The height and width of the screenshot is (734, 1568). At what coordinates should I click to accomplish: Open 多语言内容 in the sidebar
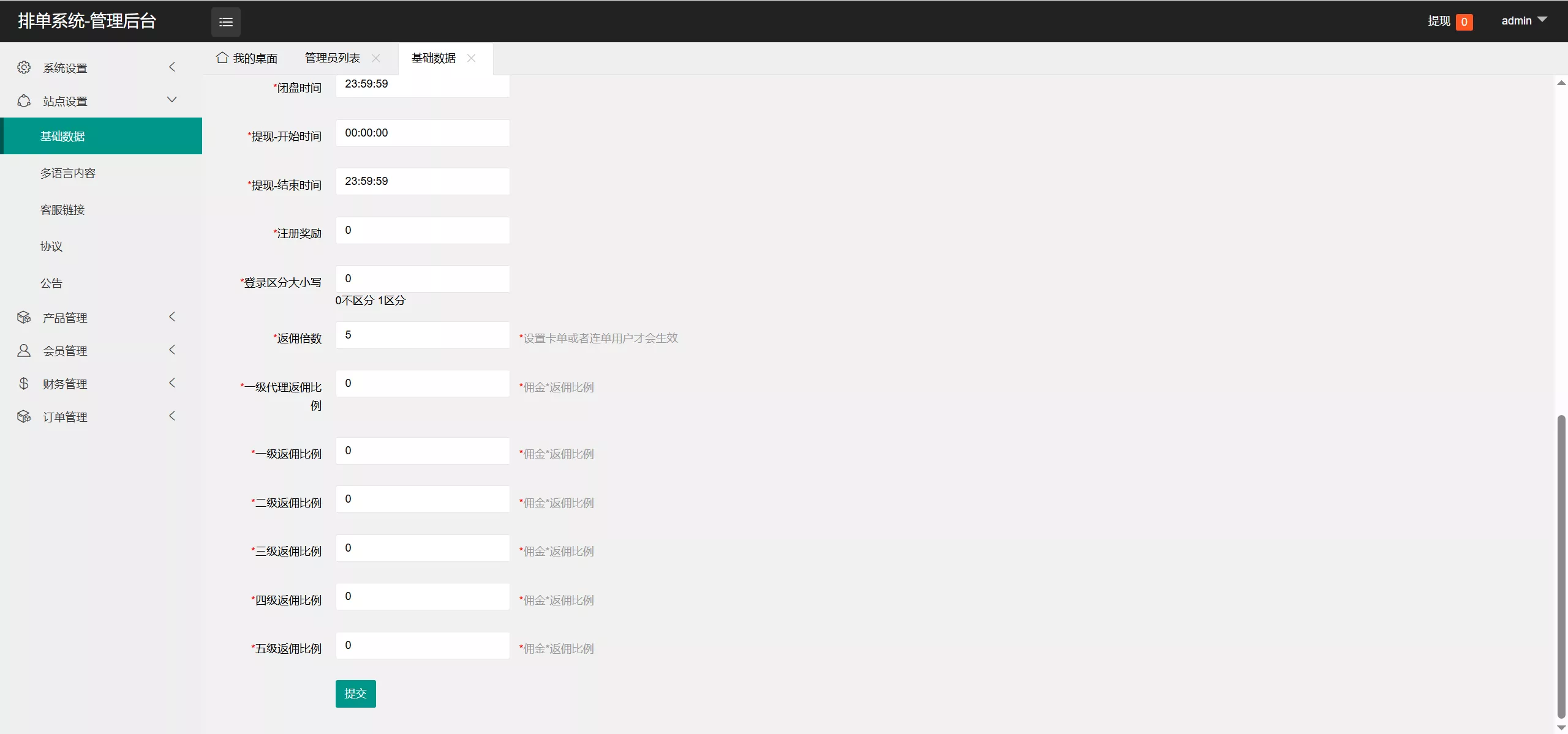(x=68, y=173)
